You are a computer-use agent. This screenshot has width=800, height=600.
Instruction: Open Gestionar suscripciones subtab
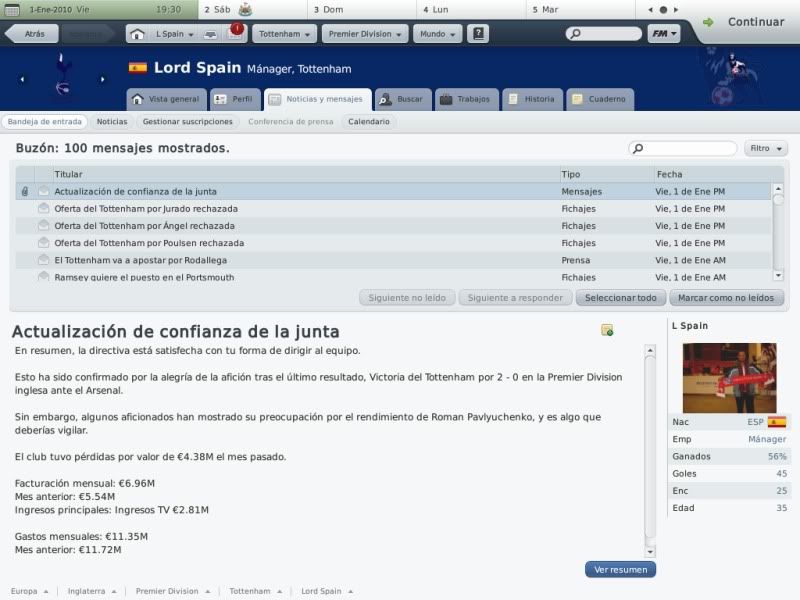(187, 121)
